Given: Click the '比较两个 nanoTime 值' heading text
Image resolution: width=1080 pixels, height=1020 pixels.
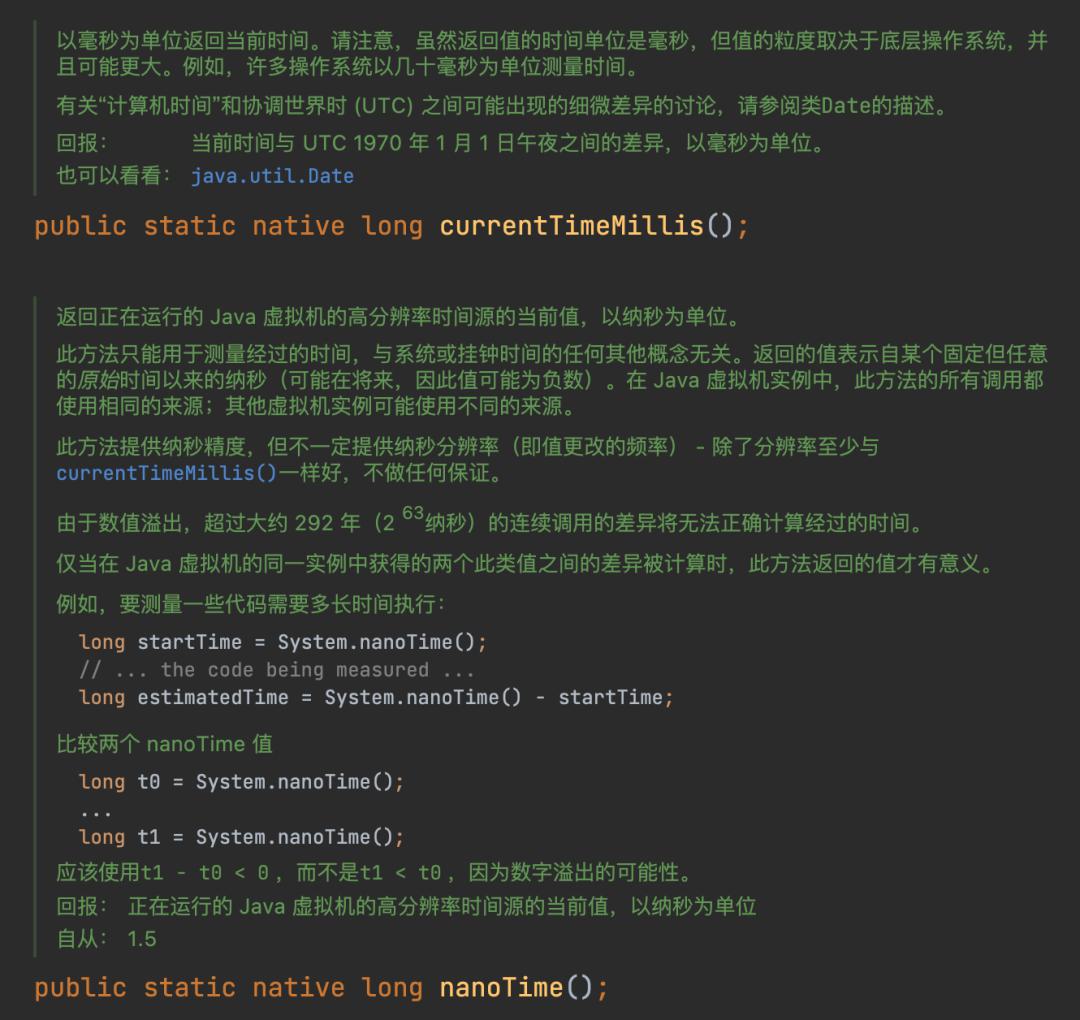Looking at the screenshot, I should coord(165,744).
